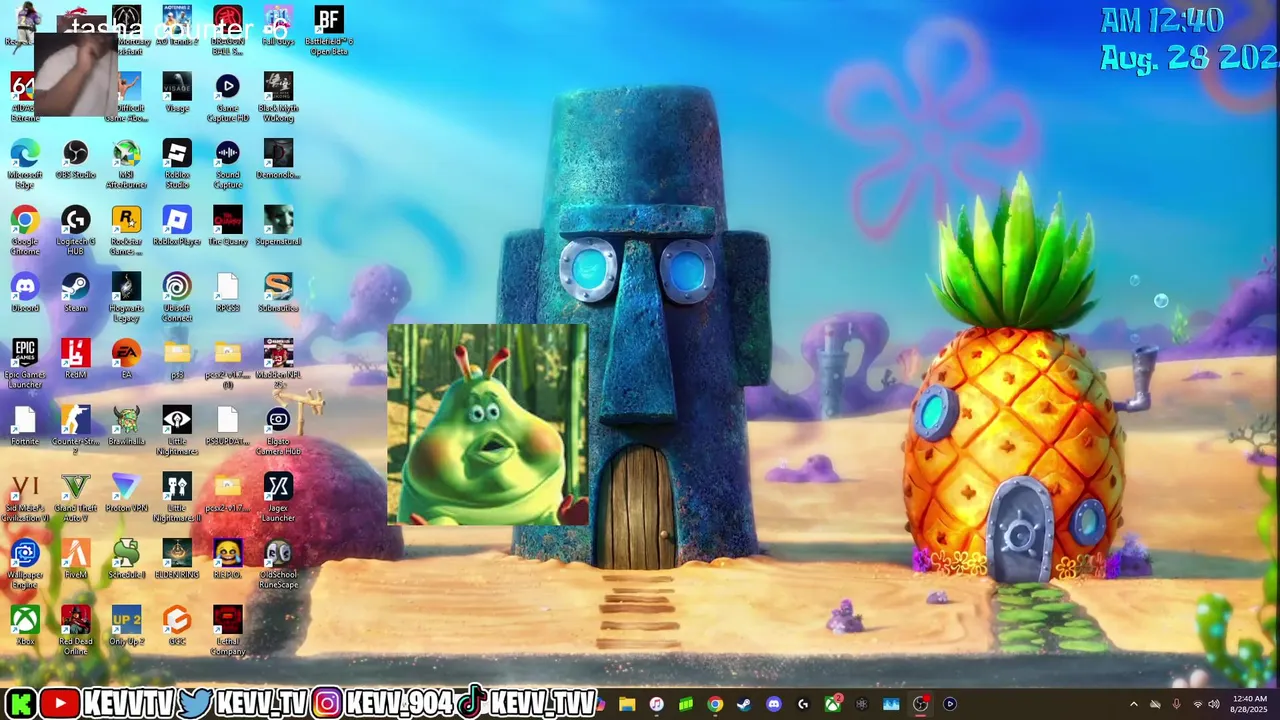Viewport: 1280px width, 720px height.
Task: Open Steam from the taskbar
Action: 744,704
